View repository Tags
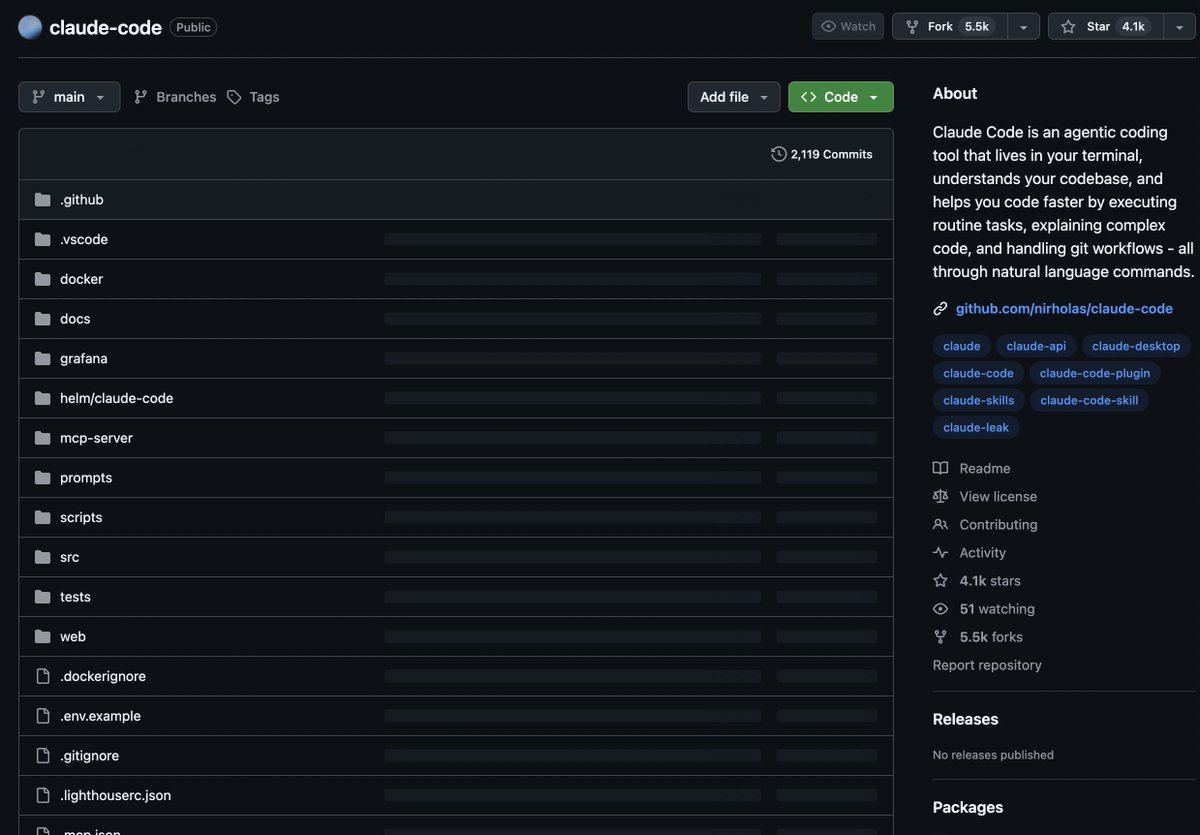Screen dimensions: 1200x835 pos(264,97)
